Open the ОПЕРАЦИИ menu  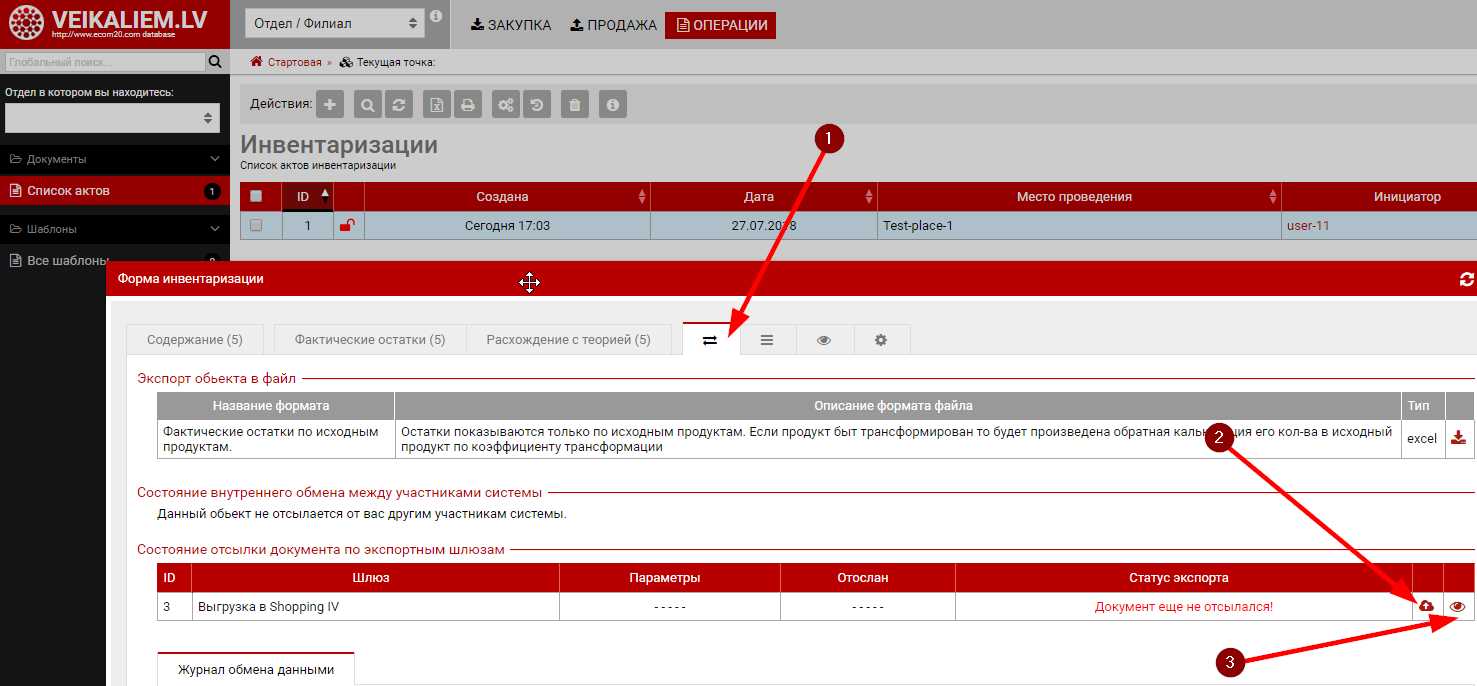click(x=720, y=25)
